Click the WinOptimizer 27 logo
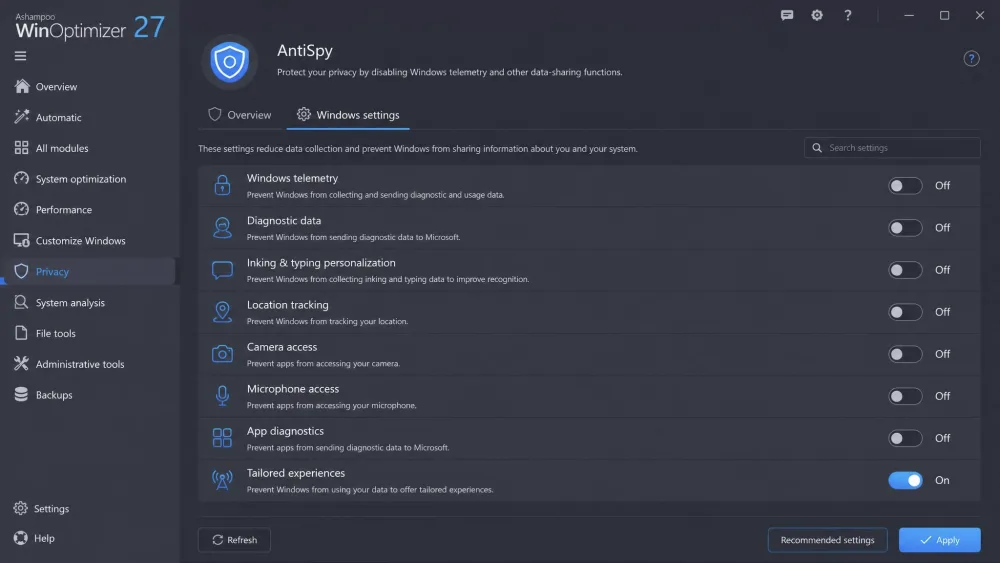The height and width of the screenshot is (563, 1000). [89, 27]
